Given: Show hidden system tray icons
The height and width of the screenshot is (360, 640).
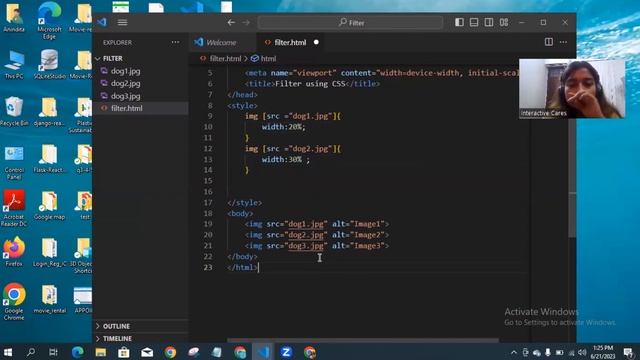Looking at the screenshot, I should pos(513,353).
